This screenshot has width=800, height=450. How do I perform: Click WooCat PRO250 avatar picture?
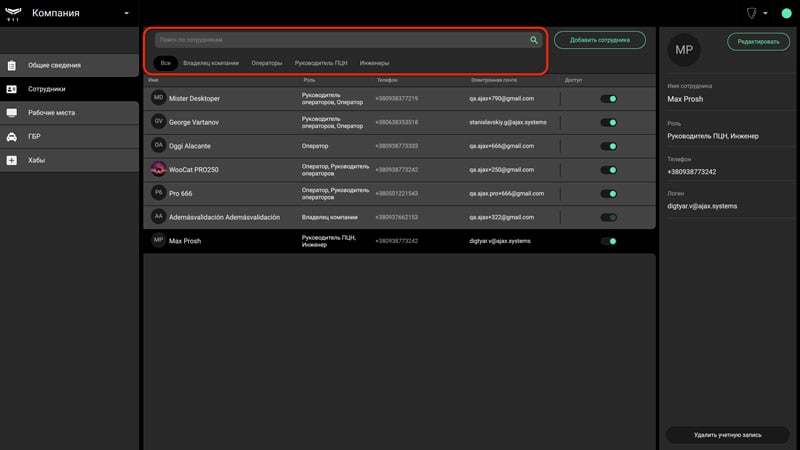click(x=159, y=169)
